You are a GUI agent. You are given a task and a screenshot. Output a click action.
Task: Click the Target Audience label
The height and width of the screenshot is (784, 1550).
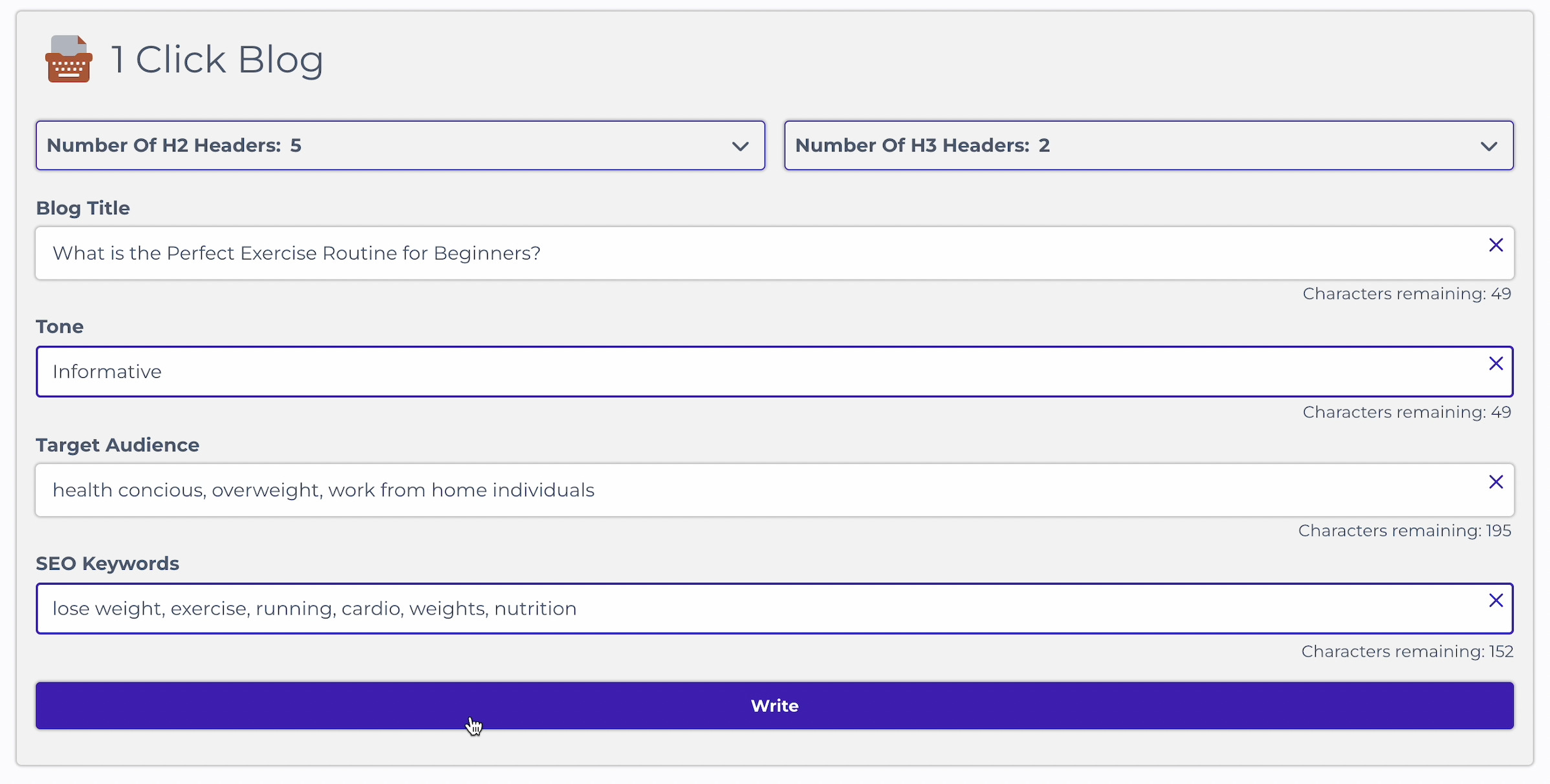point(118,445)
